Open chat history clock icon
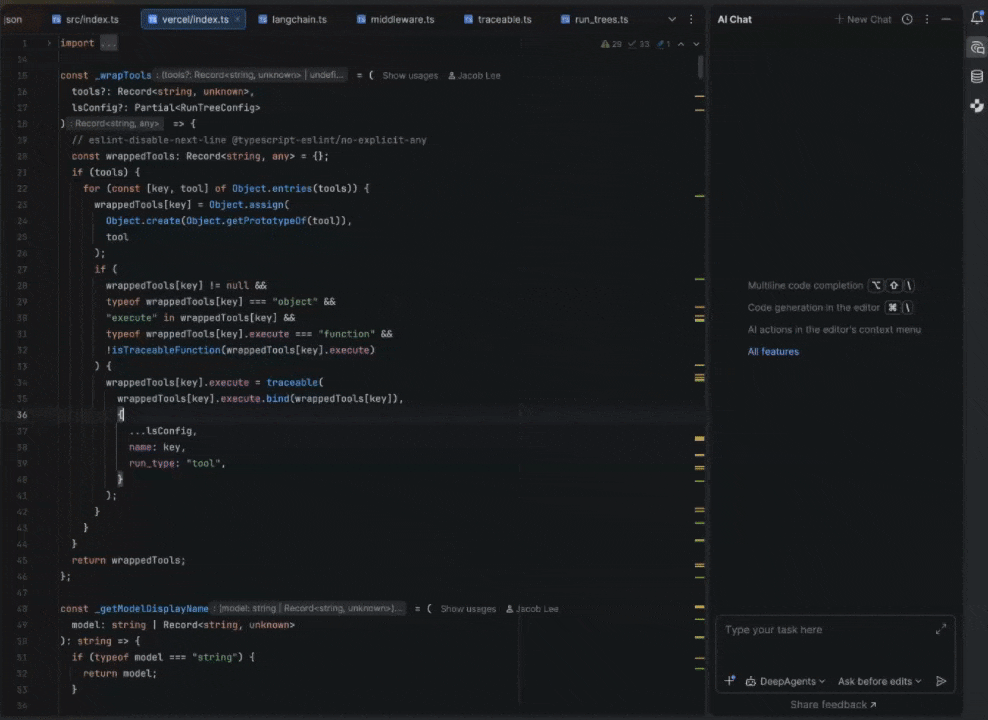Viewport: 988px width, 720px height. 907,19
